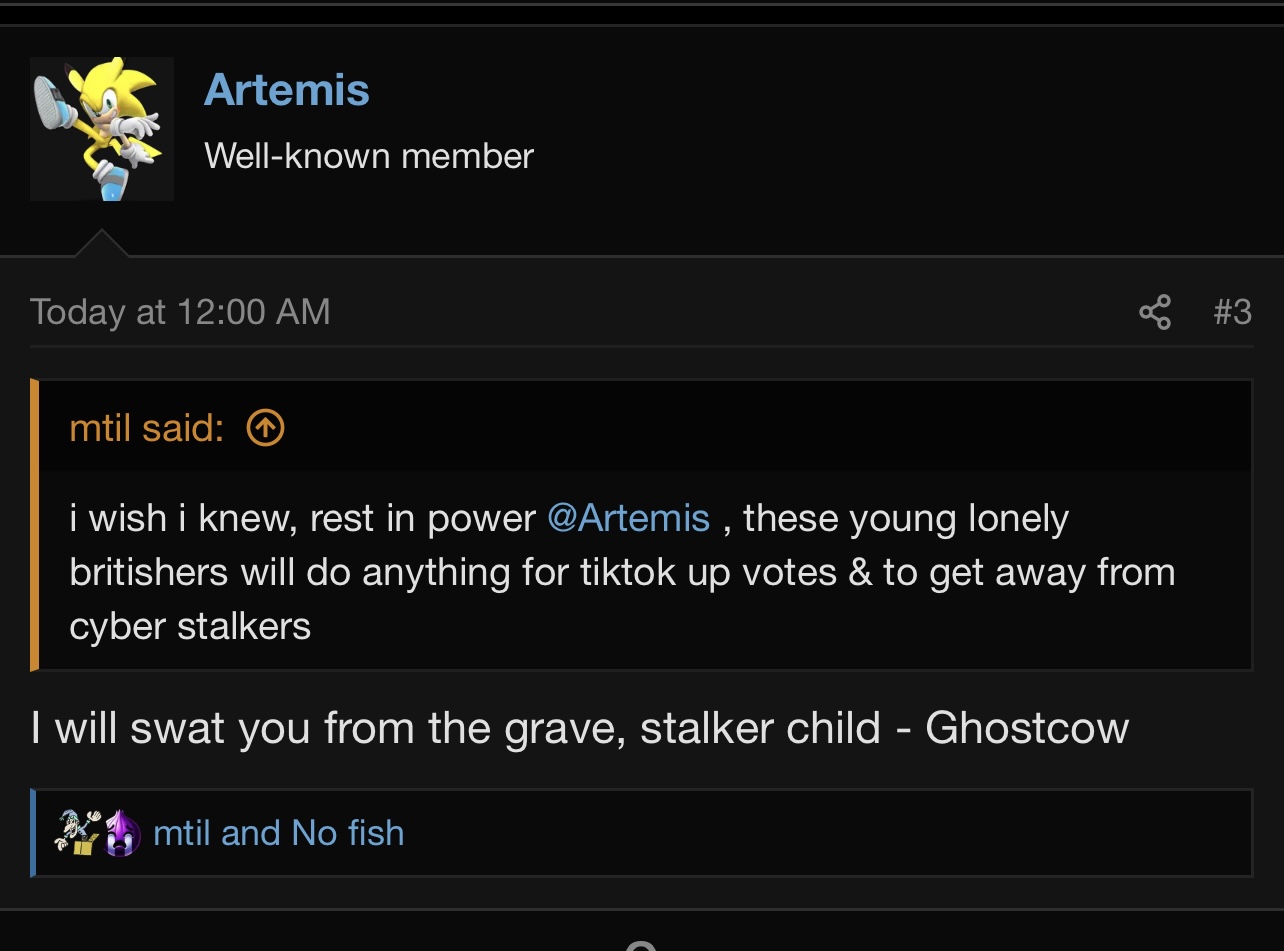Click the 'Well-known member' user title

click(x=369, y=156)
